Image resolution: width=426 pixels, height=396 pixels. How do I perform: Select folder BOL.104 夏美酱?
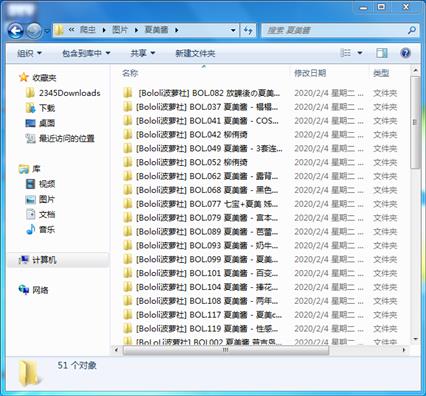point(207,287)
